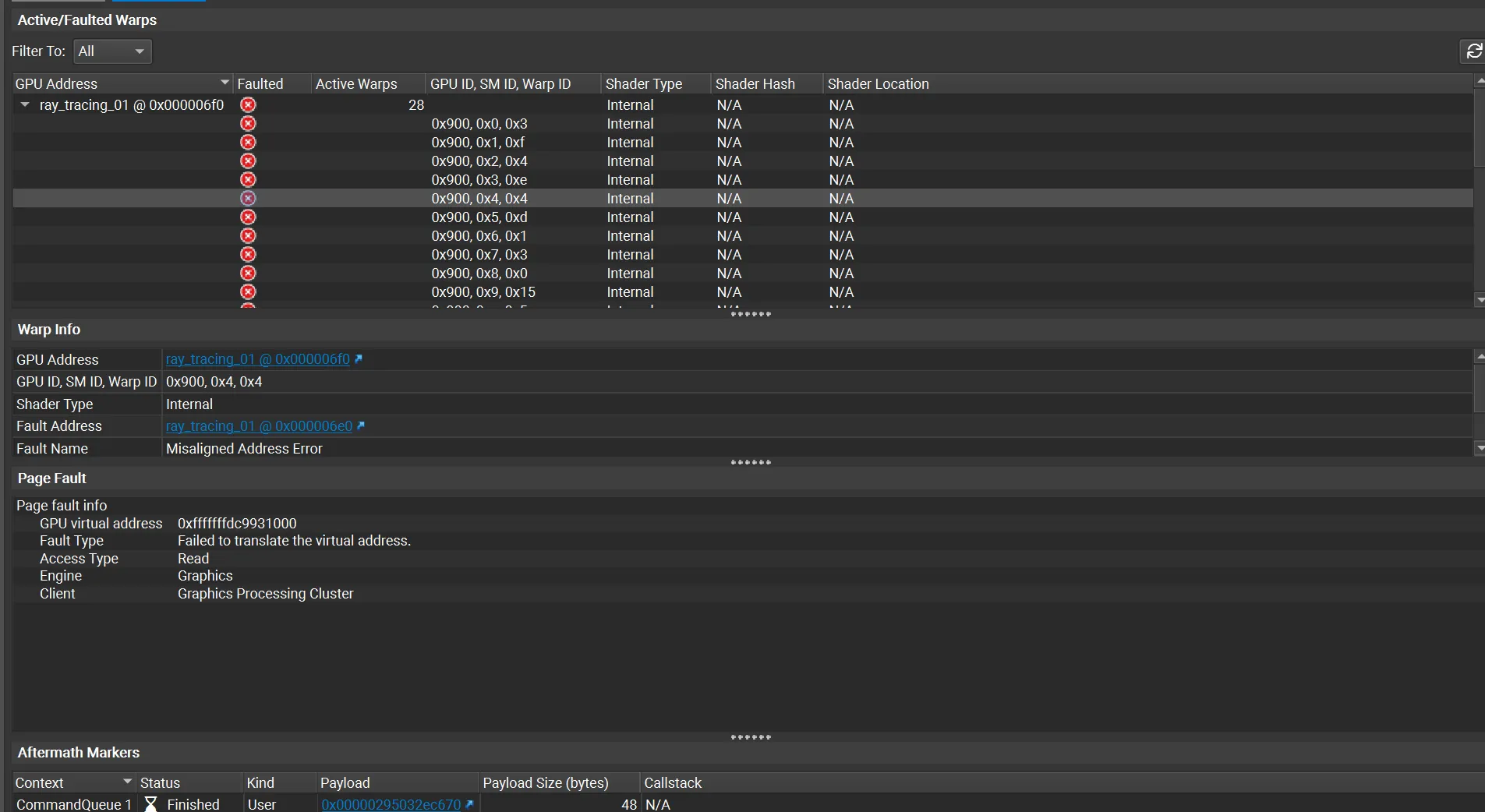
Task: Click the Shader Hash column header
Action: click(767, 83)
